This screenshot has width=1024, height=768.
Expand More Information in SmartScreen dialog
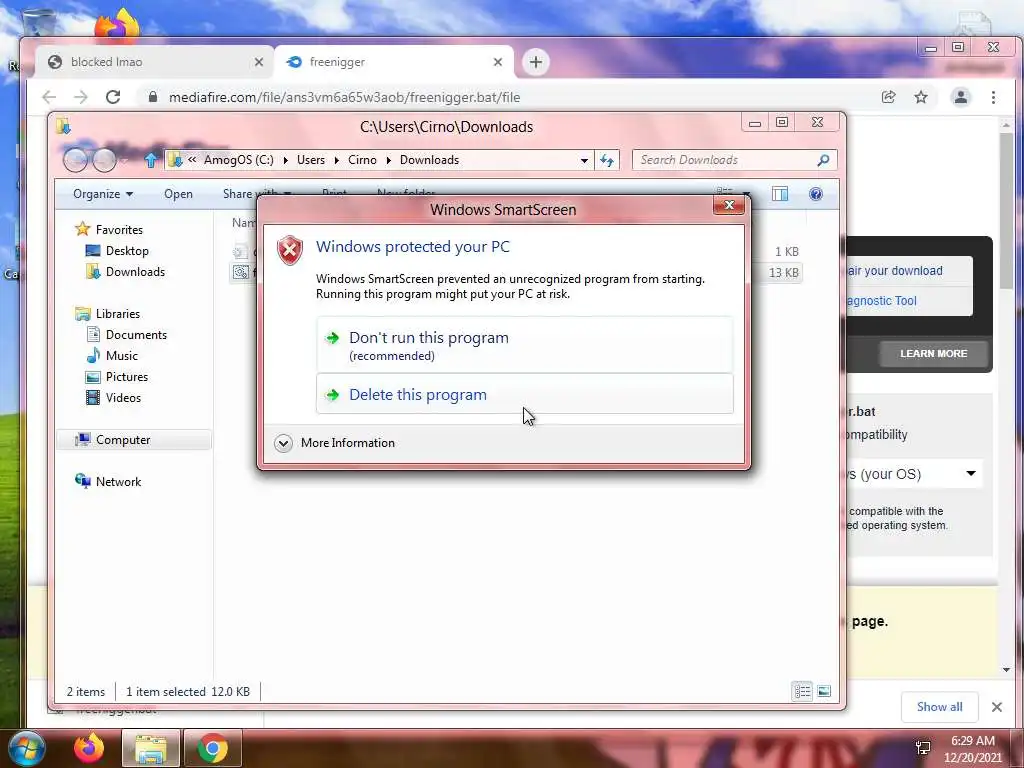pos(335,443)
